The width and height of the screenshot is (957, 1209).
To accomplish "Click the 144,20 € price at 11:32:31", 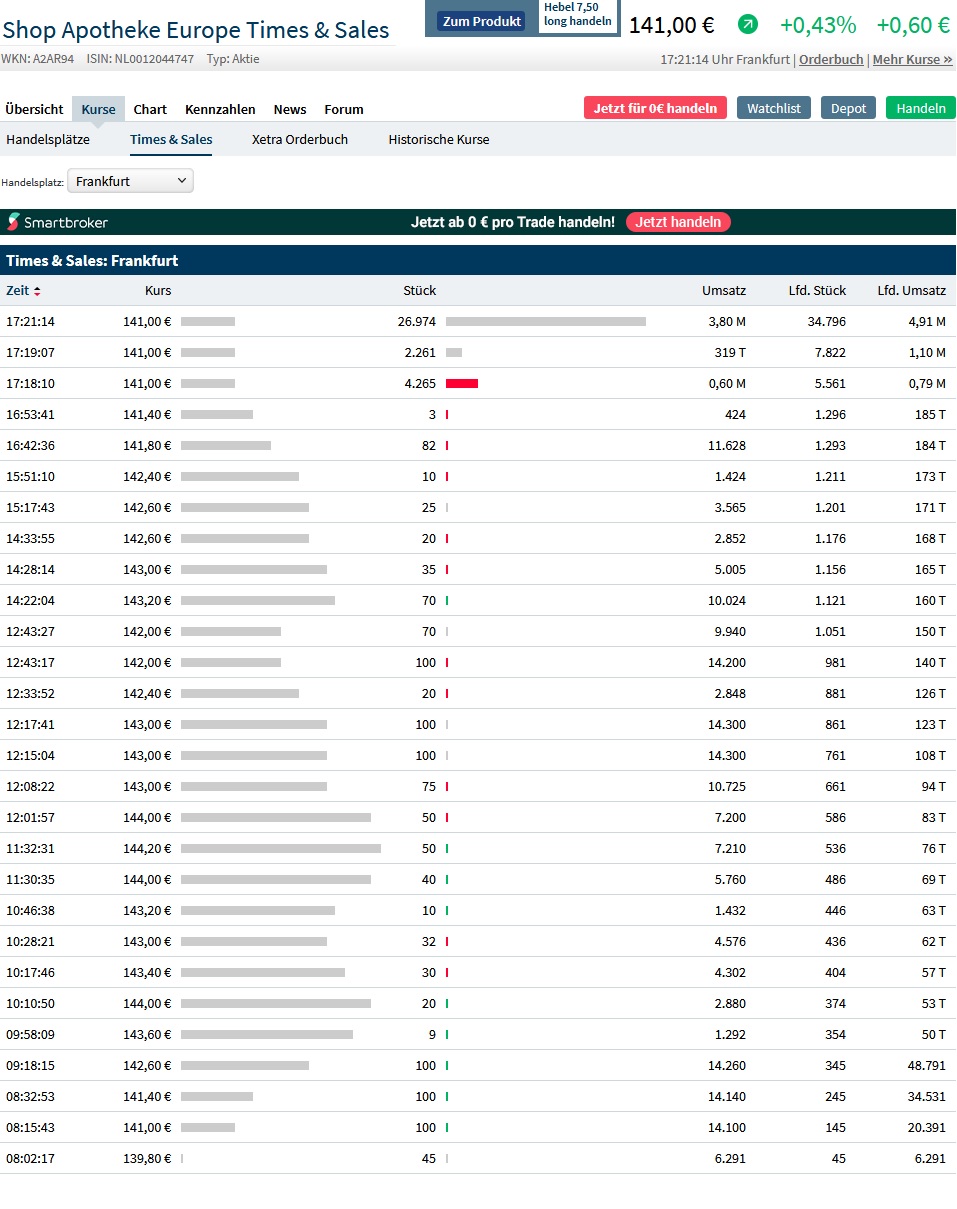I will click(147, 849).
